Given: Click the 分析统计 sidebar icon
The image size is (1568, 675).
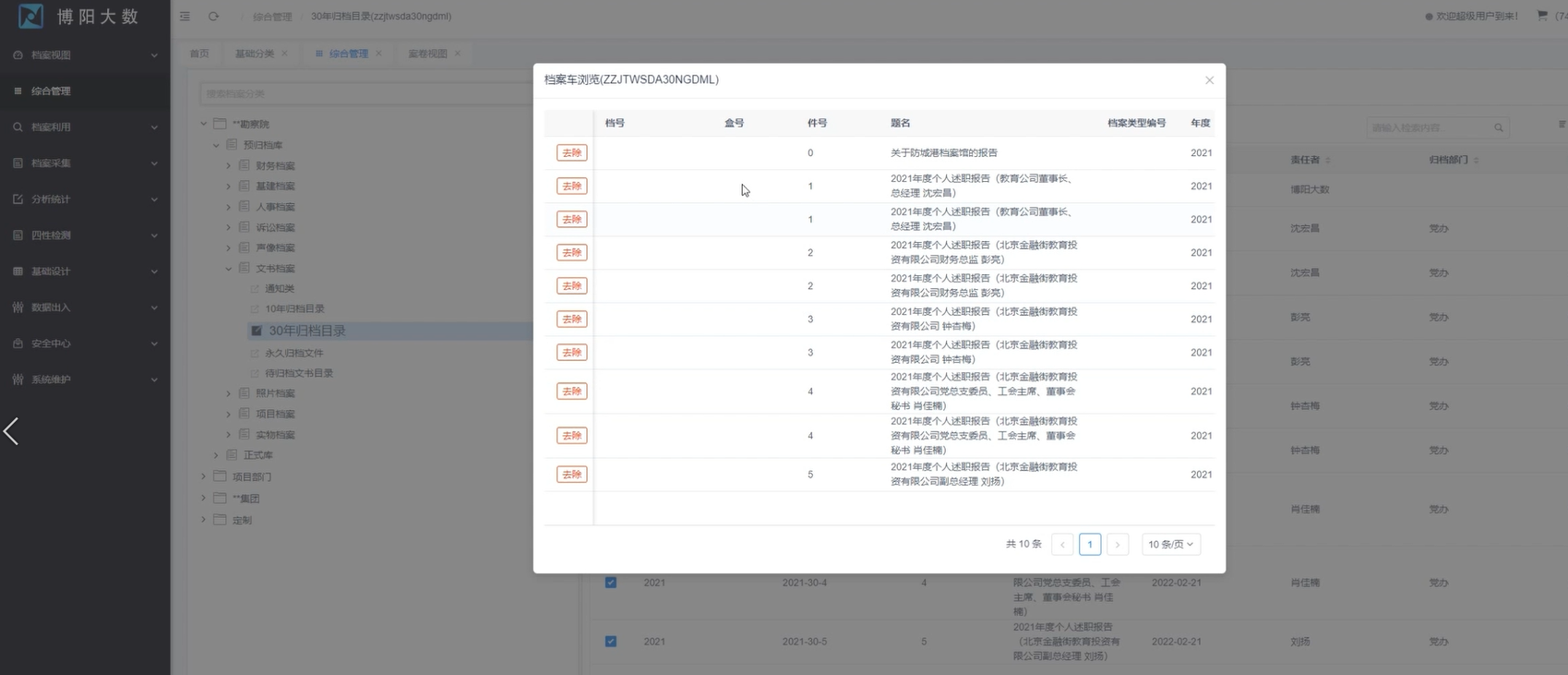Looking at the screenshot, I should point(18,199).
